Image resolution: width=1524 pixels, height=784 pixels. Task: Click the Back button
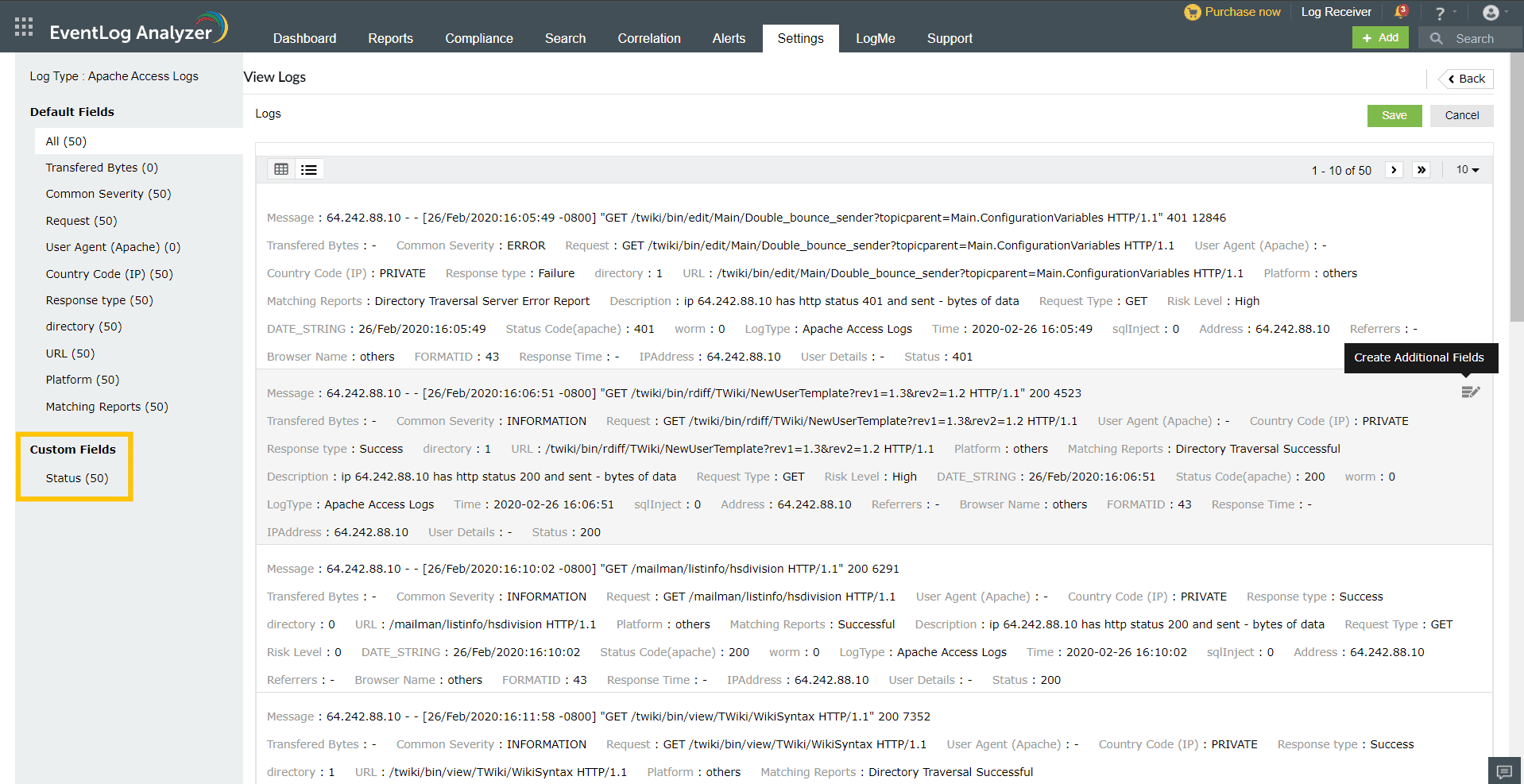coord(1466,79)
